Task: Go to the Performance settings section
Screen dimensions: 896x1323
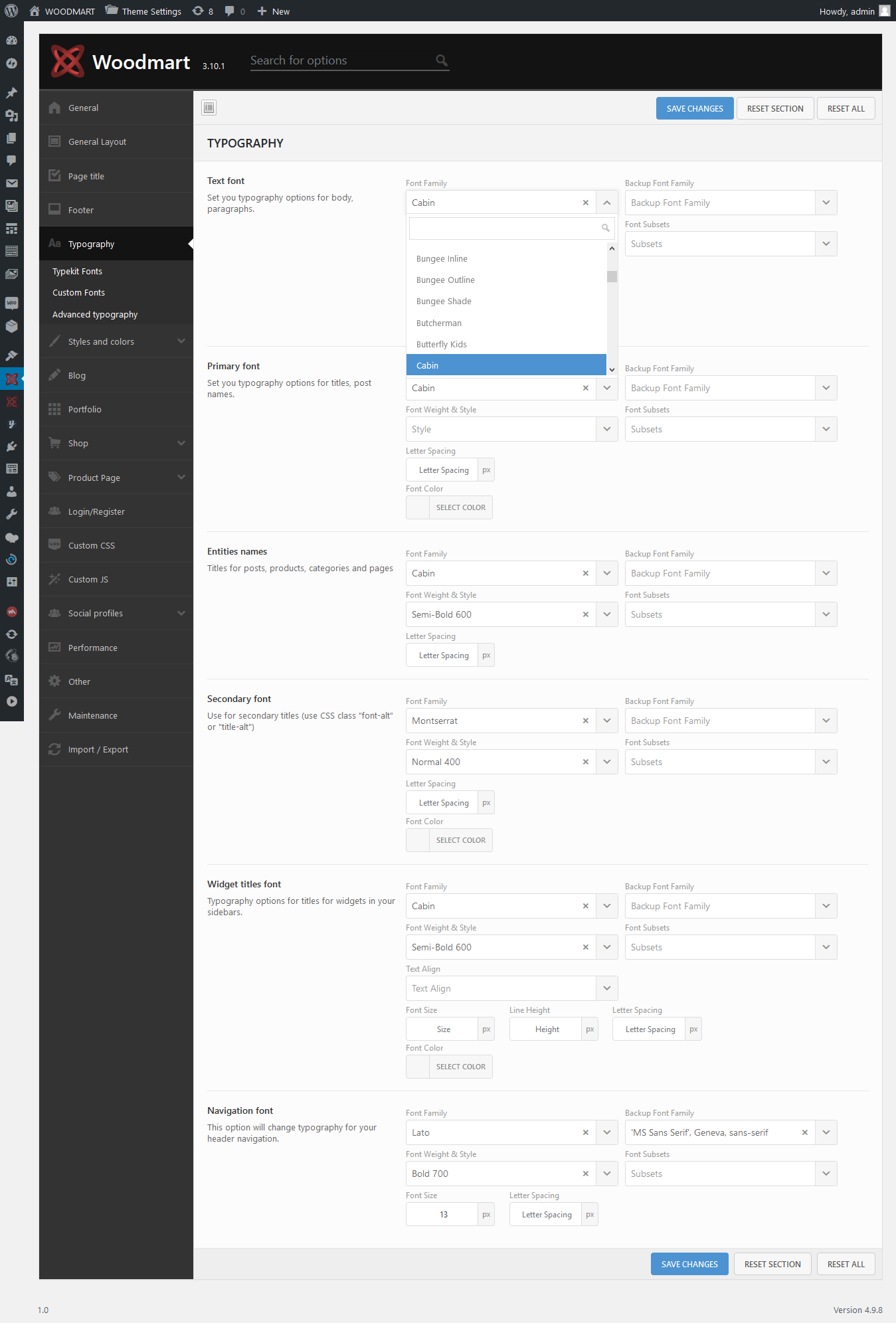Action: click(93, 648)
